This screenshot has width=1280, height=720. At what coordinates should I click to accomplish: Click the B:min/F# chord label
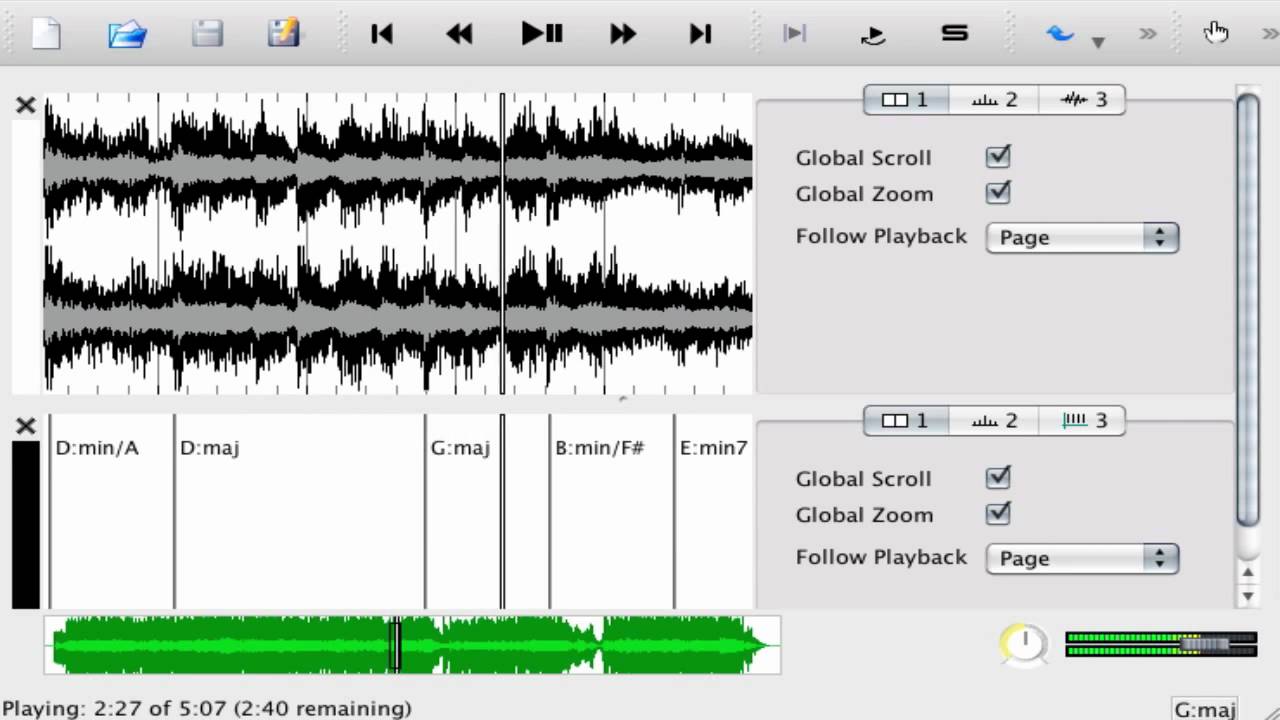[600, 448]
